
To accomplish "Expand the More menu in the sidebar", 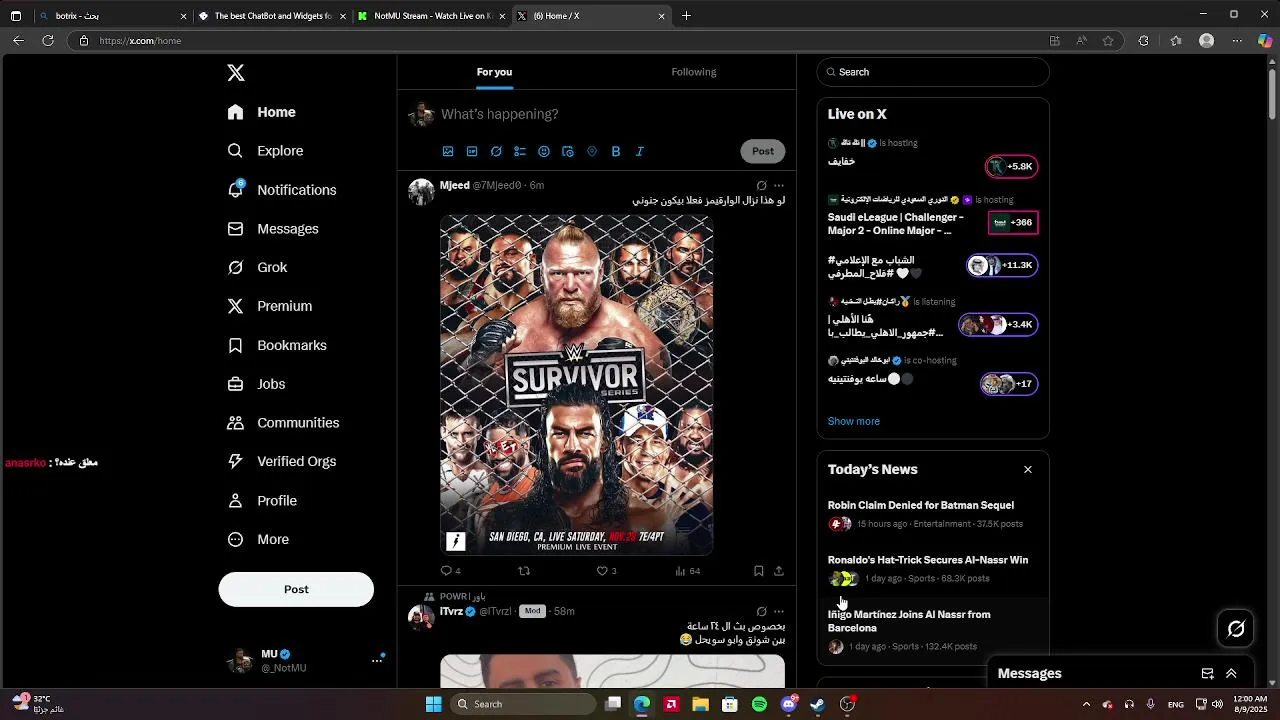I will click(x=258, y=539).
